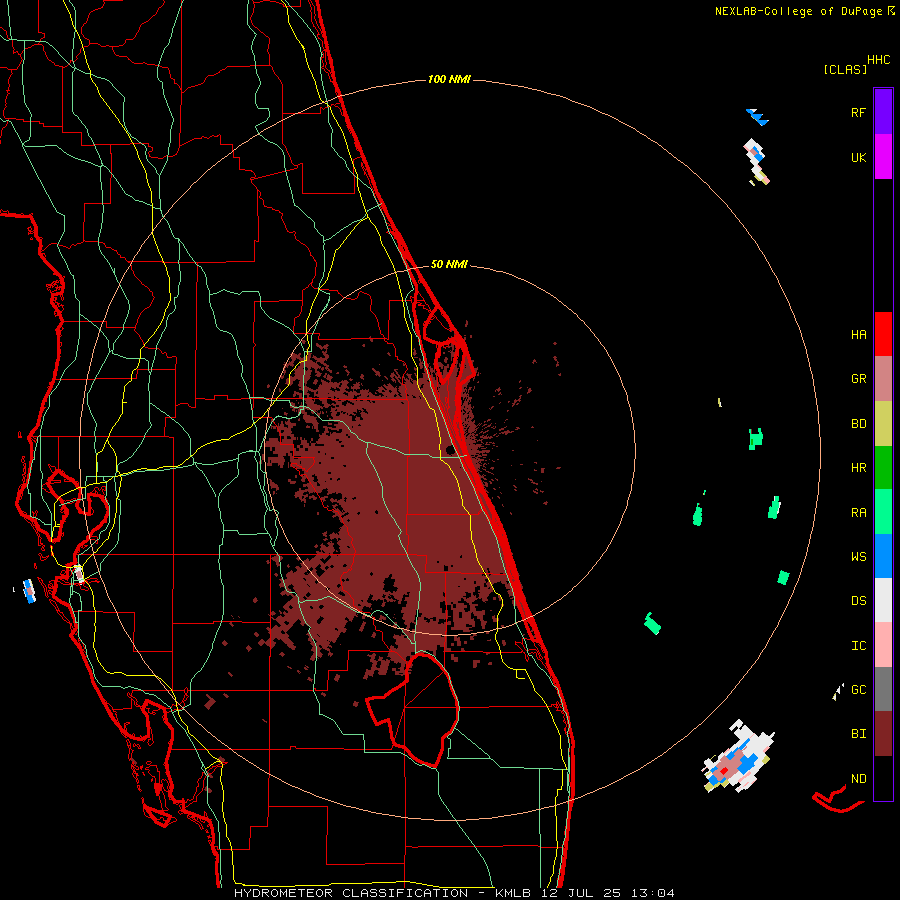Click the IC legend label
900x900 pixels.
tap(858, 646)
